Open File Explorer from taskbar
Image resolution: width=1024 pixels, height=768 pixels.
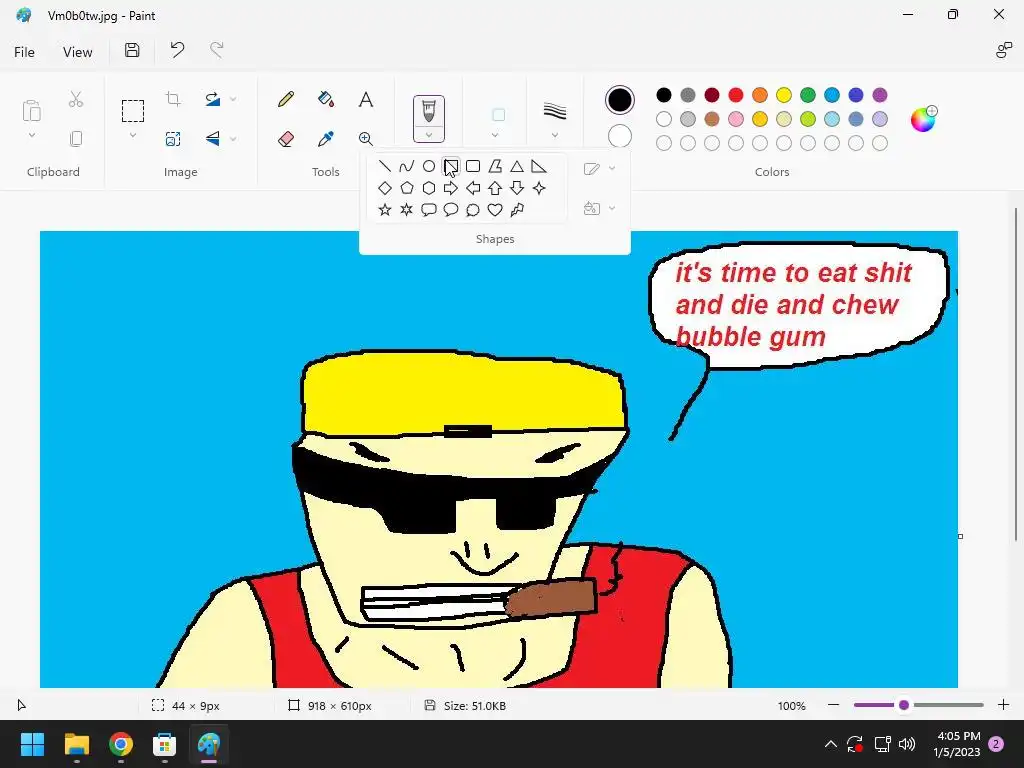tap(76, 744)
